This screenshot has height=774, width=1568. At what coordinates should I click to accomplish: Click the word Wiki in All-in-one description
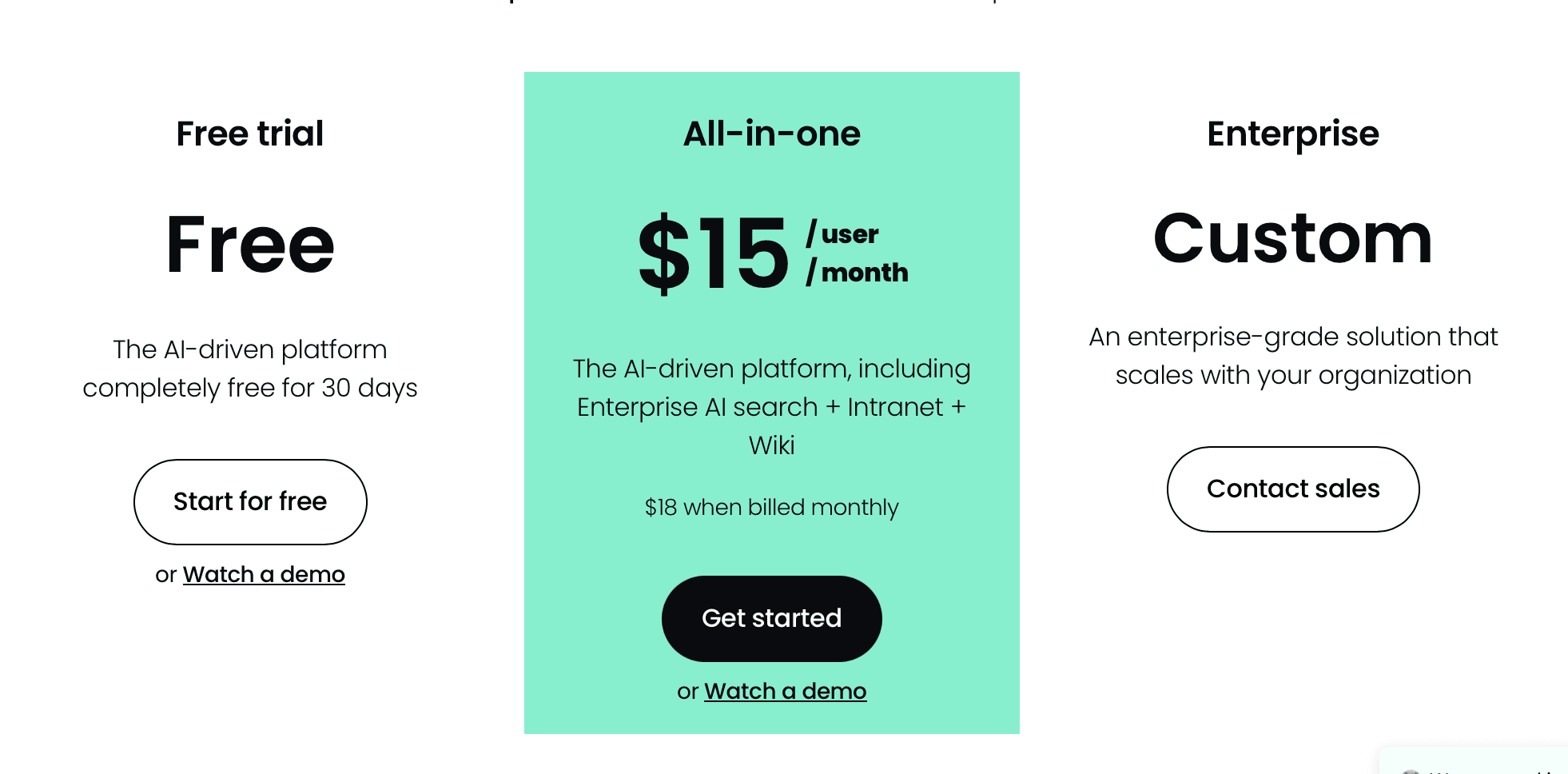(771, 445)
